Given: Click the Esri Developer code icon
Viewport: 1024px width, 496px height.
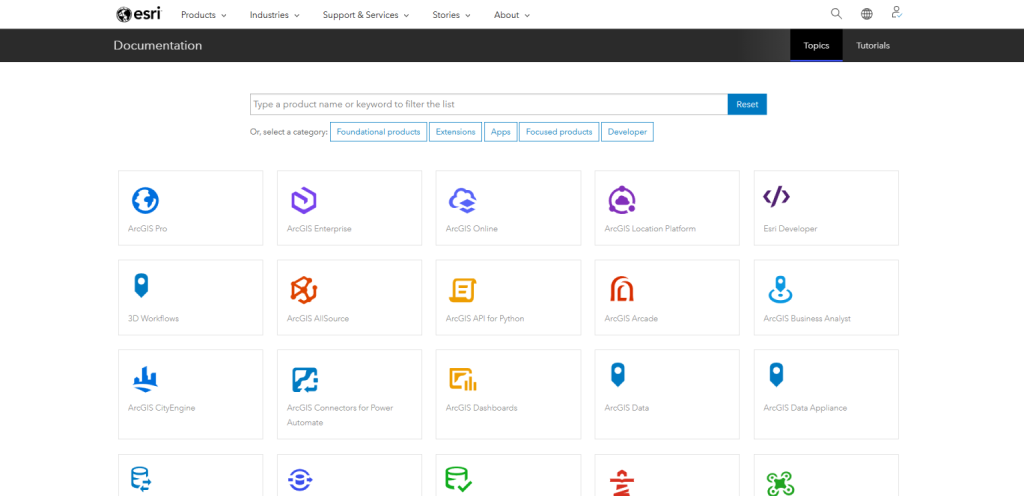Looking at the screenshot, I should [x=776, y=196].
